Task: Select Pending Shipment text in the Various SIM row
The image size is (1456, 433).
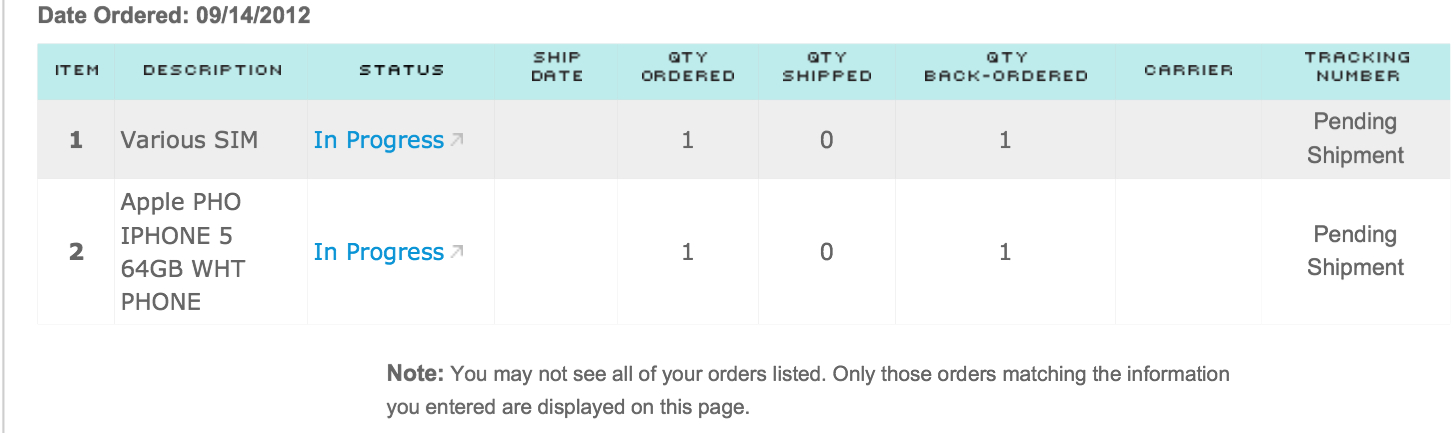Action: coord(1355,138)
